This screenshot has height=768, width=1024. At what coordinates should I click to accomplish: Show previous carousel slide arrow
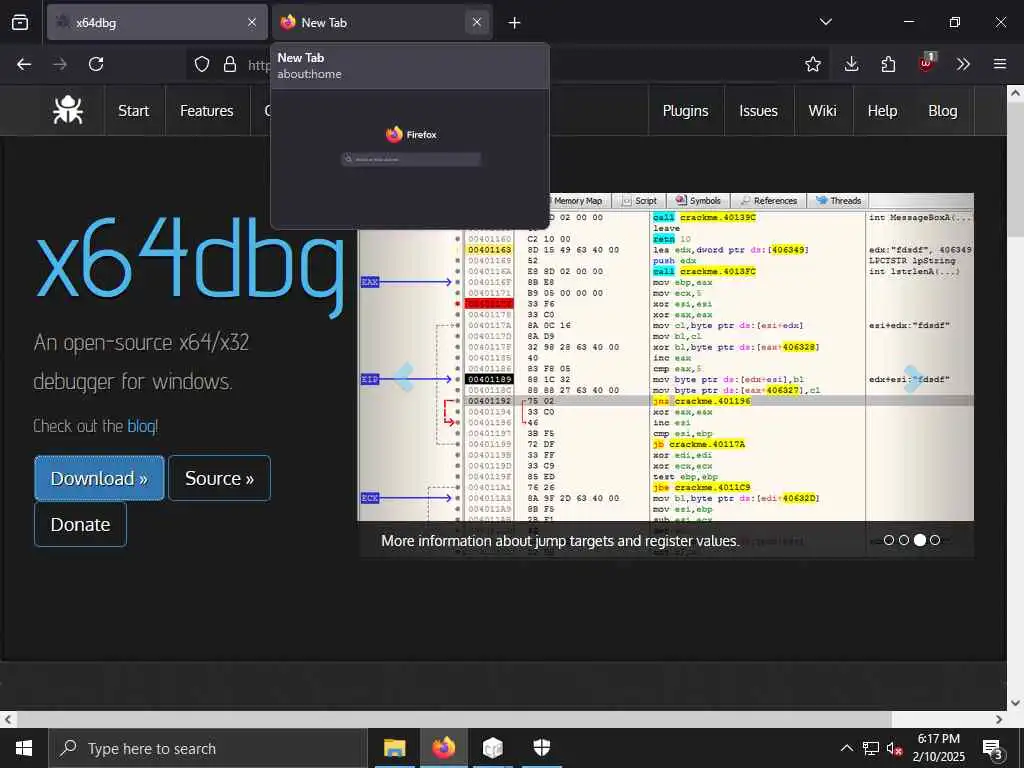tap(403, 377)
